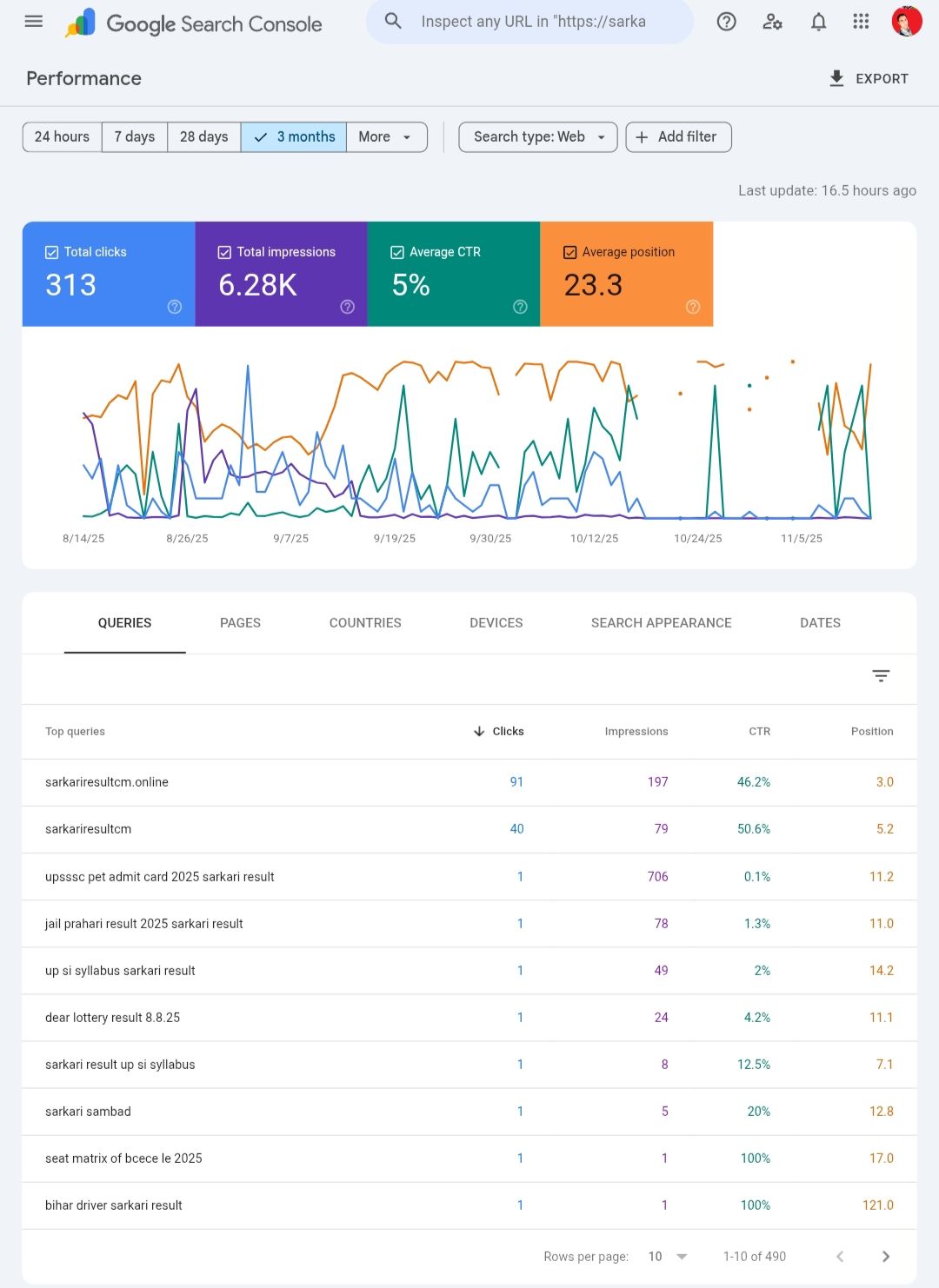
Task: Open the Google apps grid
Action: (861, 22)
